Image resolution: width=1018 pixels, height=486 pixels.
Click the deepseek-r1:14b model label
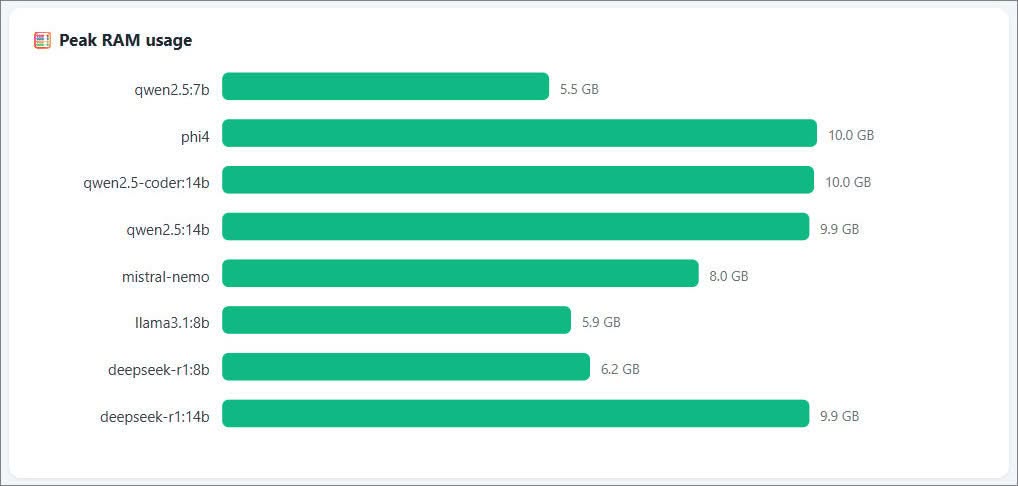click(155, 417)
